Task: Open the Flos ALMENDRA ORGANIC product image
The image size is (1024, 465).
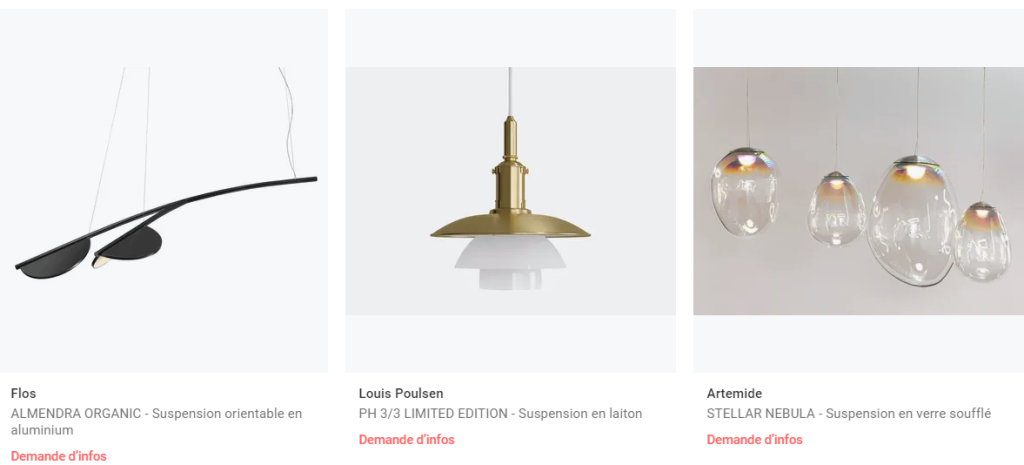Action: click(x=164, y=191)
